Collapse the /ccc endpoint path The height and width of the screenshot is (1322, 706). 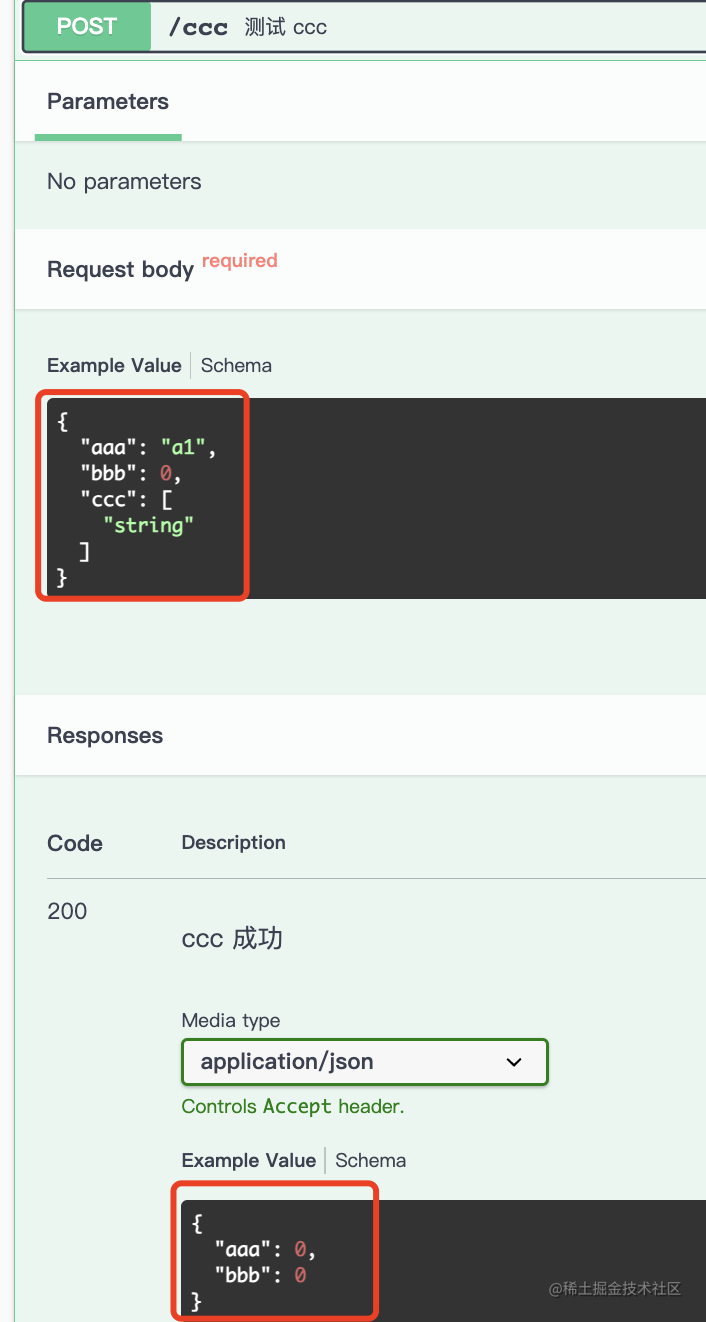[x=198, y=27]
